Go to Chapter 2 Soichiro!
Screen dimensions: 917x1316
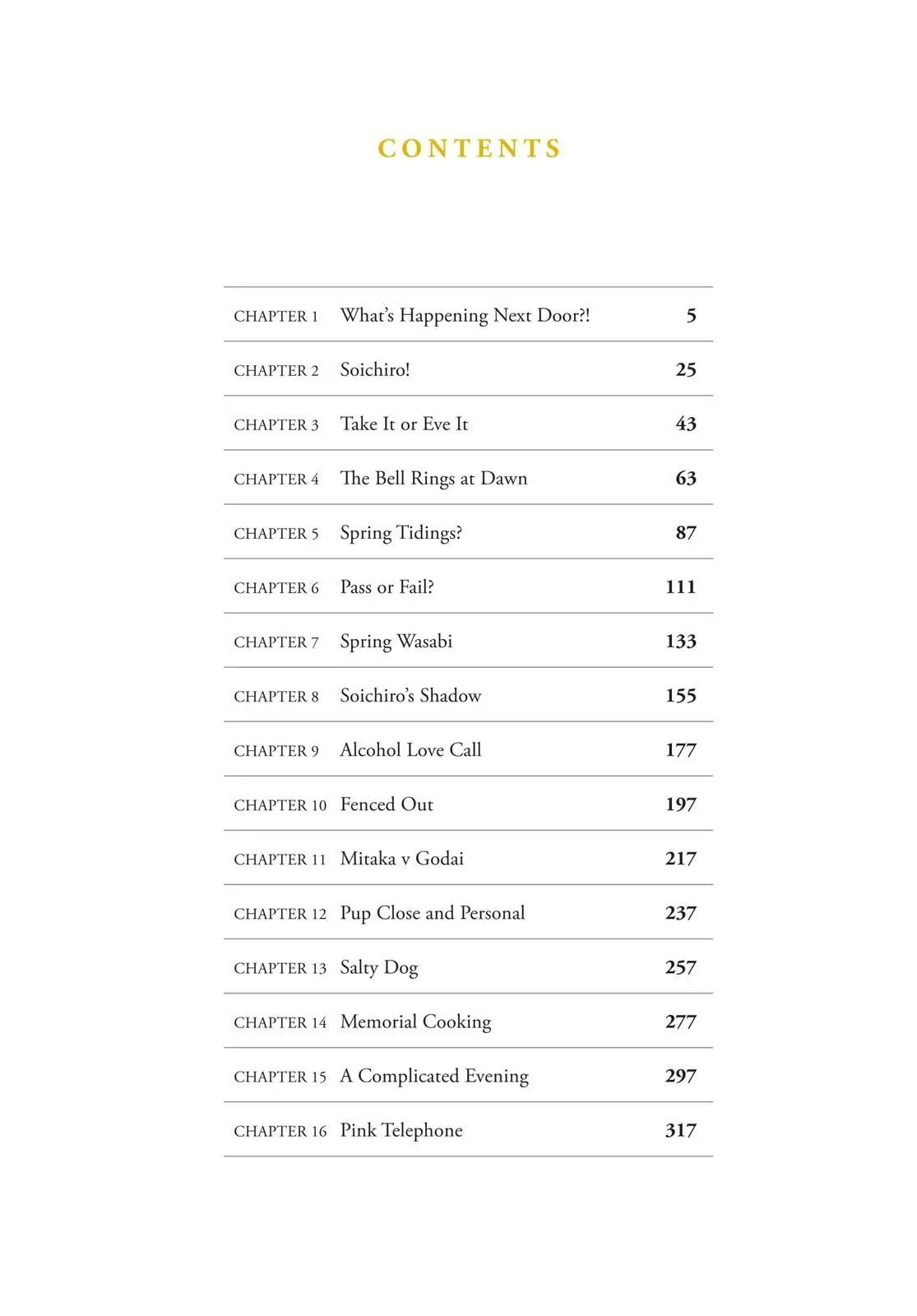468,369
